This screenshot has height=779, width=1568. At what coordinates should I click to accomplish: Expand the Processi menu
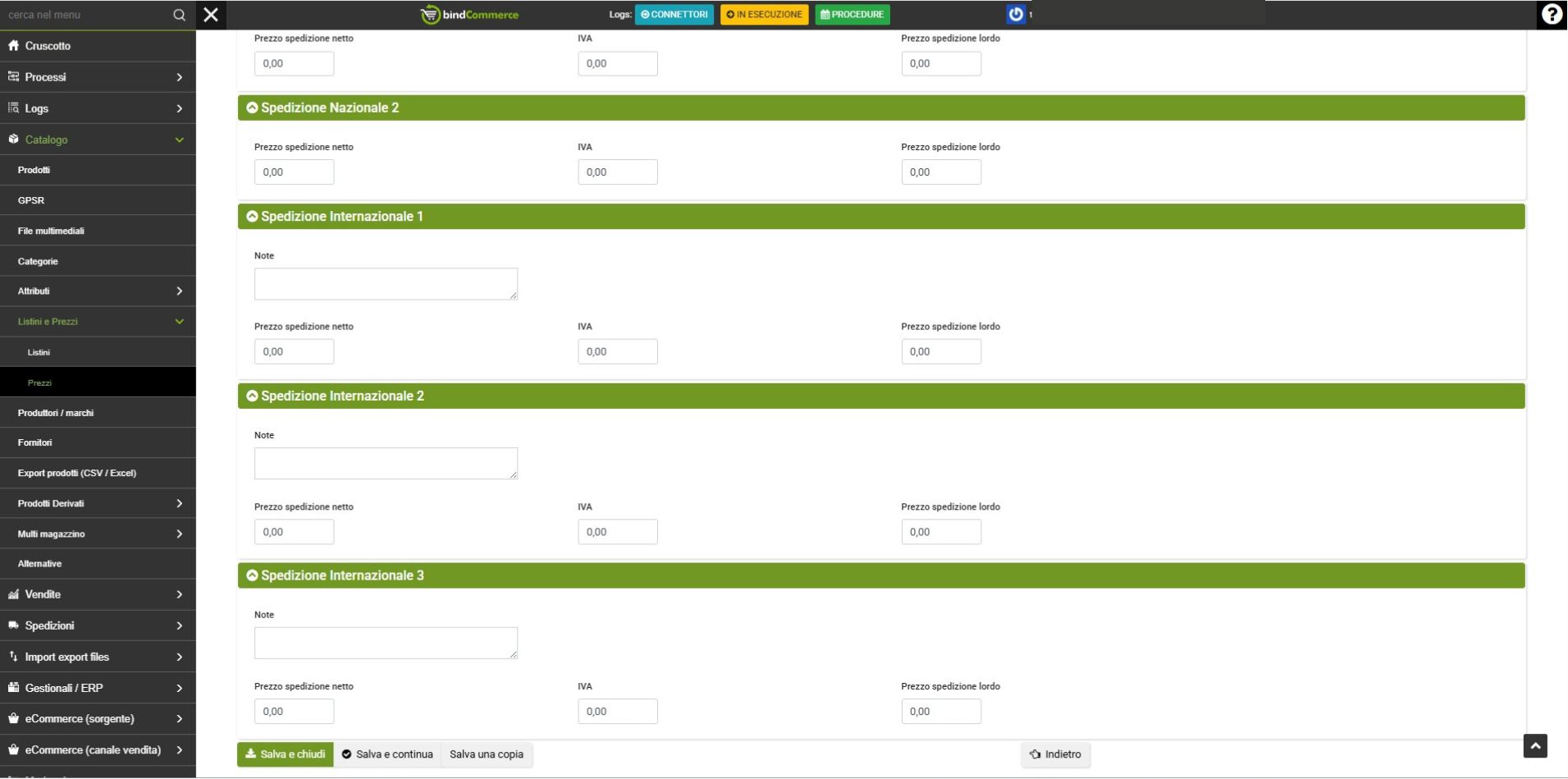pos(98,77)
